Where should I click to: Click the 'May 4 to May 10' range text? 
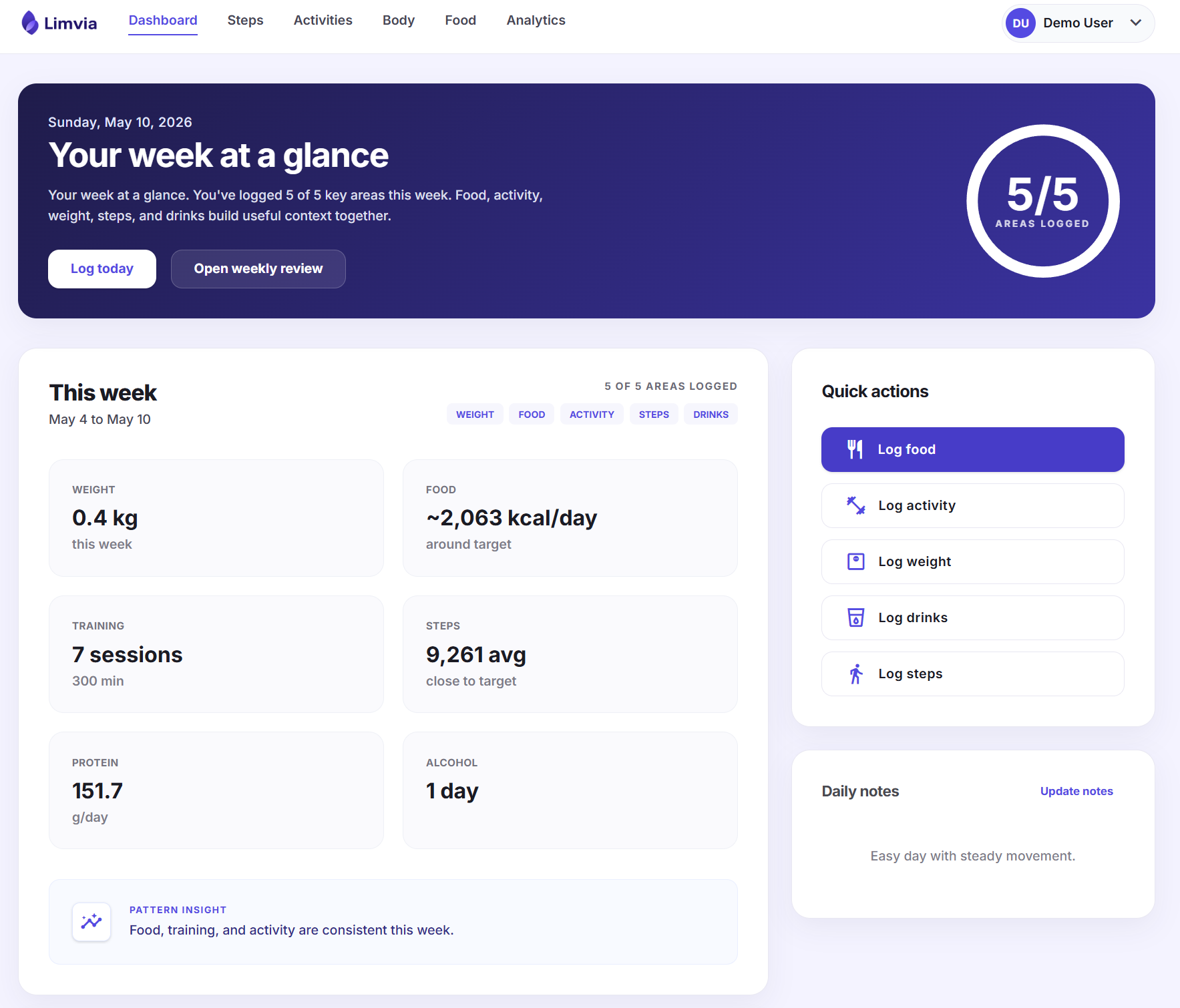[x=100, y=419]
